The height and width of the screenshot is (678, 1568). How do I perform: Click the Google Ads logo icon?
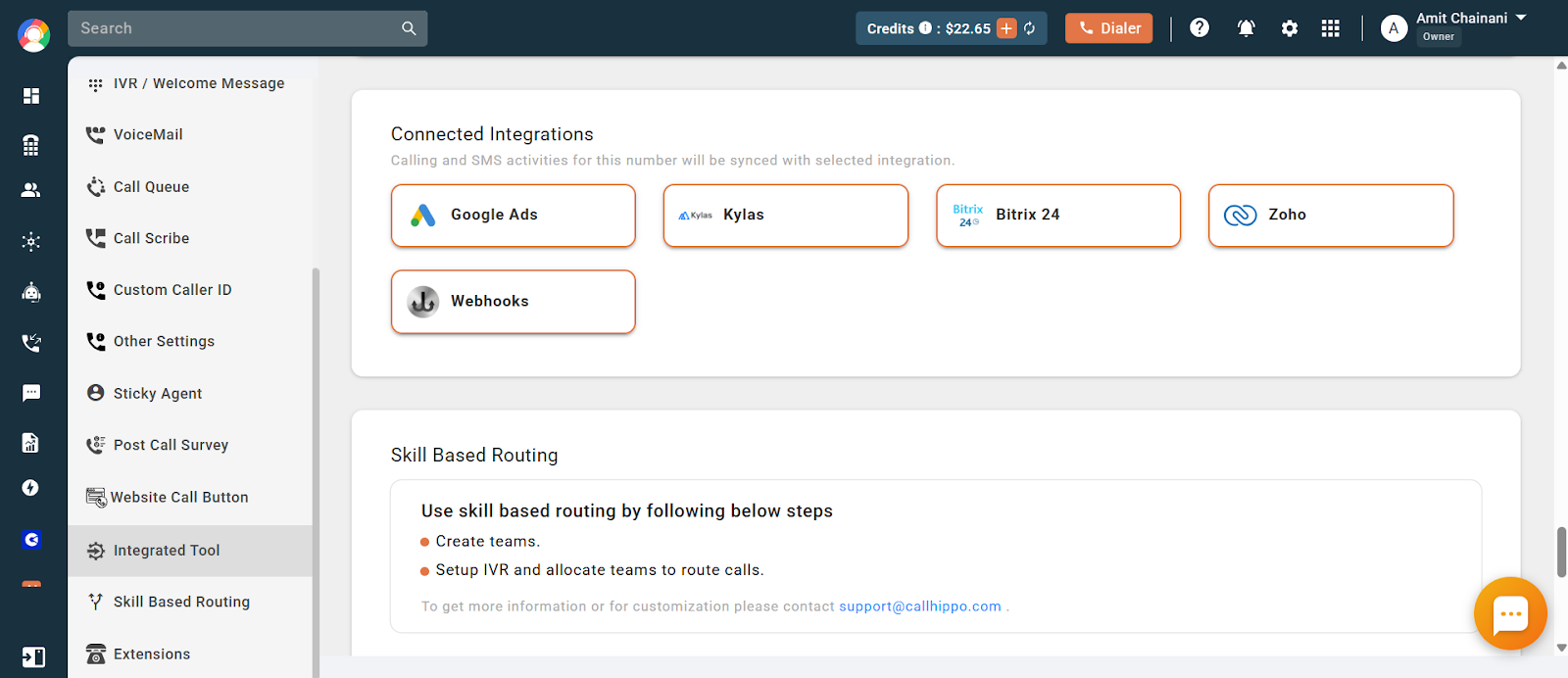(423, 216)
